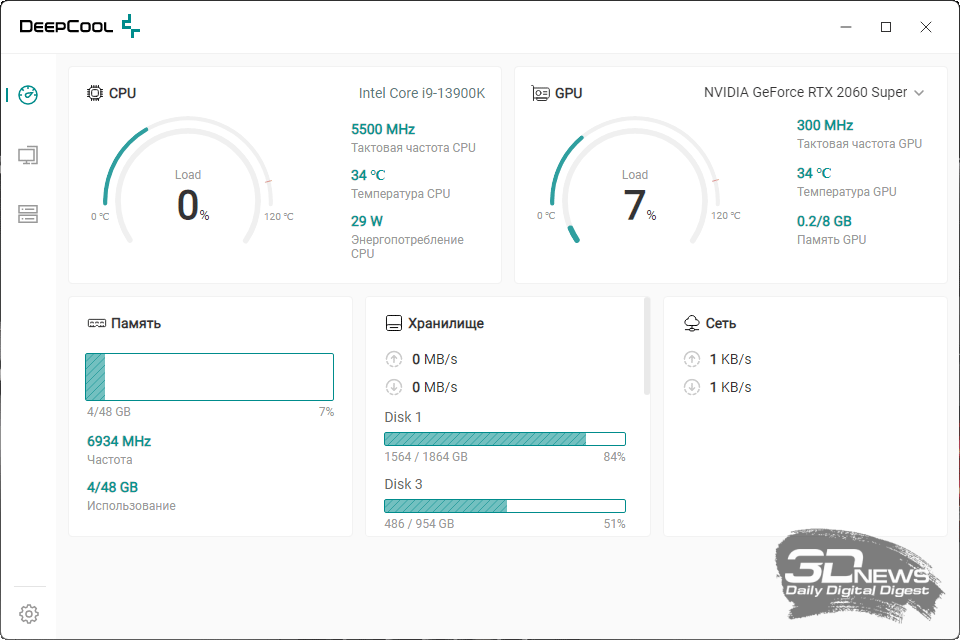Open settings gear in sidebar
Screen dimensions: 960x640
point(29,613)
